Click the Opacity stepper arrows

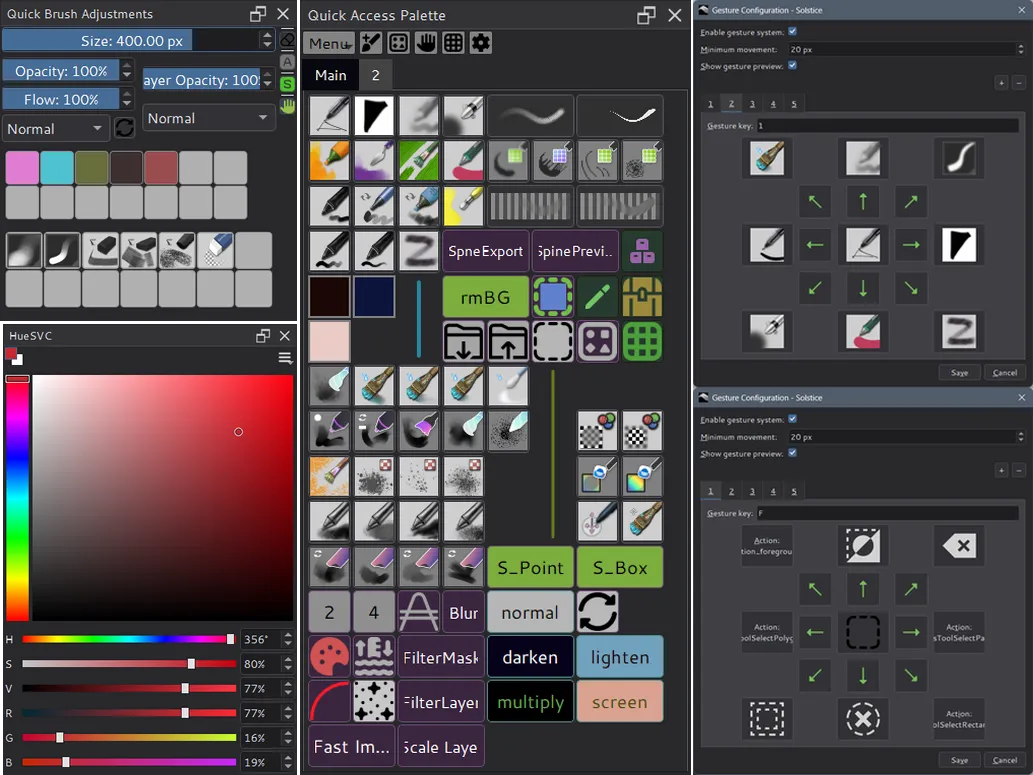tap(126, 71)
